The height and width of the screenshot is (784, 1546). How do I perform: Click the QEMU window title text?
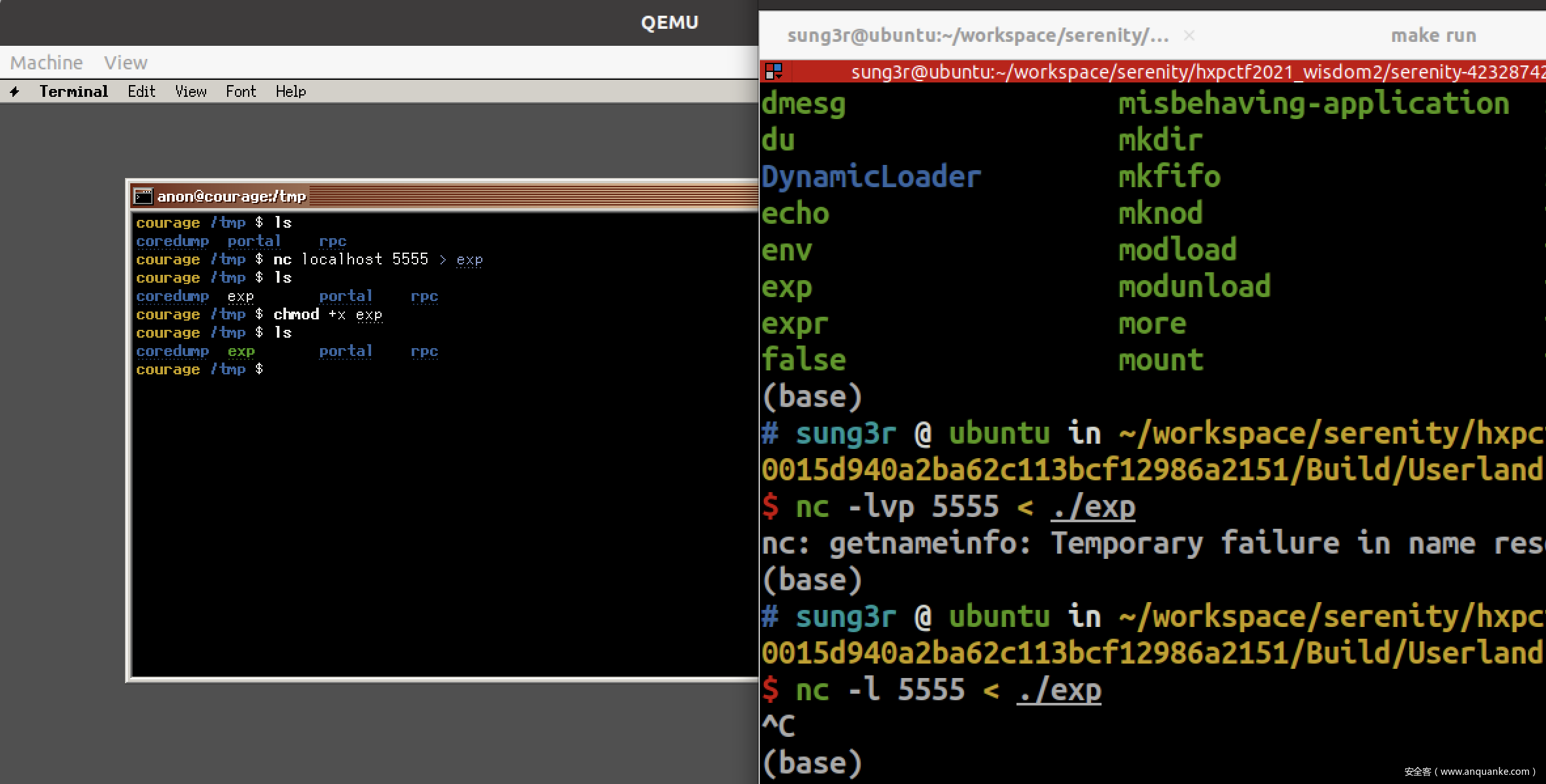coord(669,23)
